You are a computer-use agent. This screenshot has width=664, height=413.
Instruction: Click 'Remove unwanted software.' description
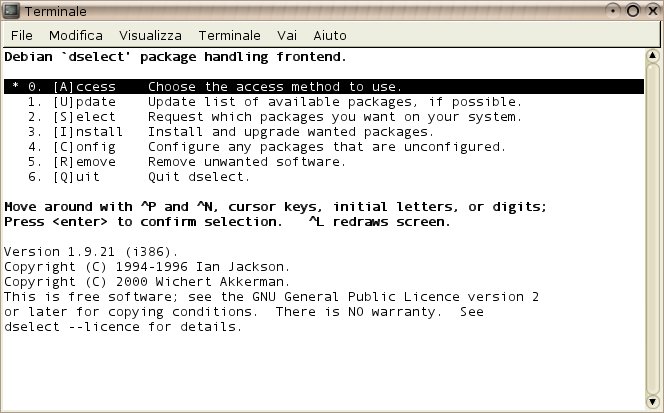coord(247,162)
